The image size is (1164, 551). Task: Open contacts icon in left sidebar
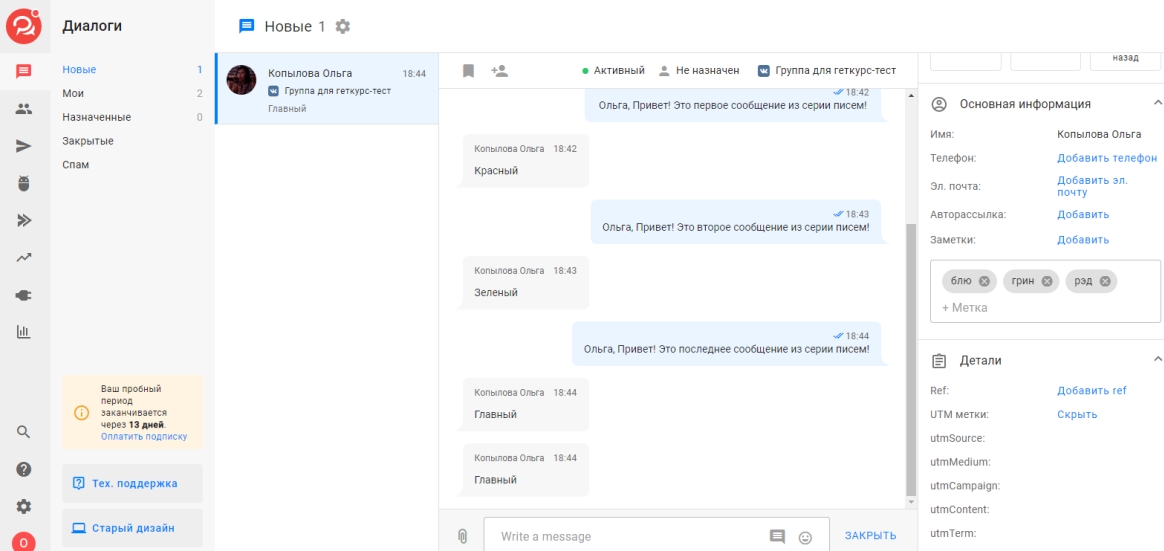[24, 109]
